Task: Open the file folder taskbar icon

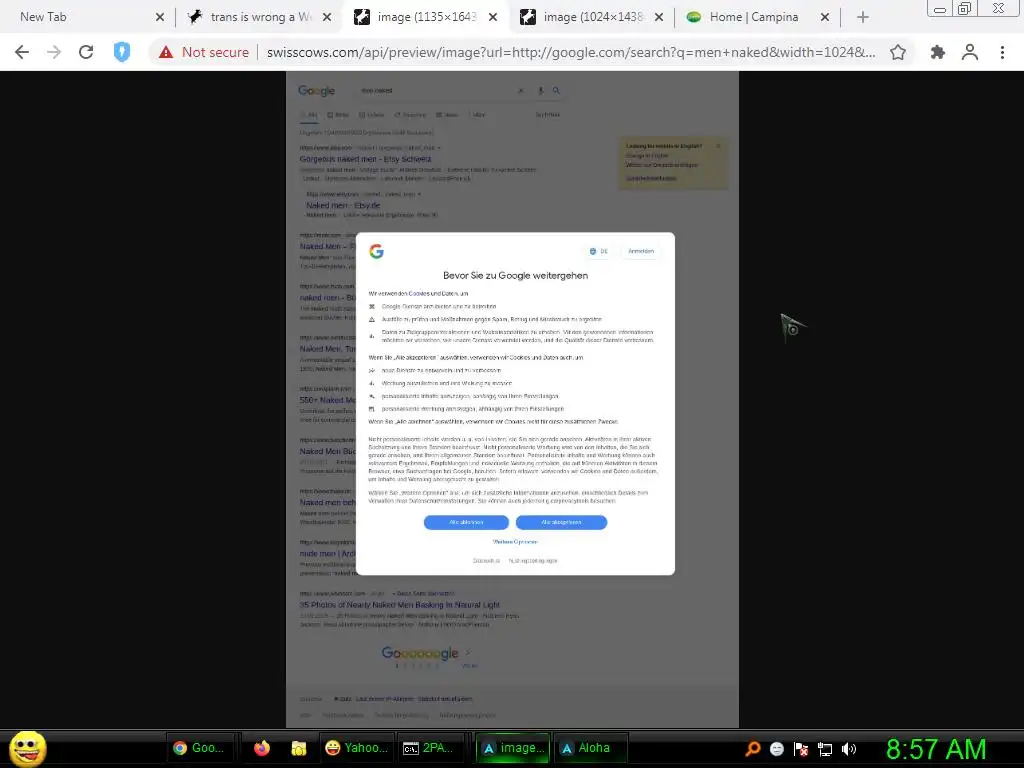Action: click(x=298, y=748)
